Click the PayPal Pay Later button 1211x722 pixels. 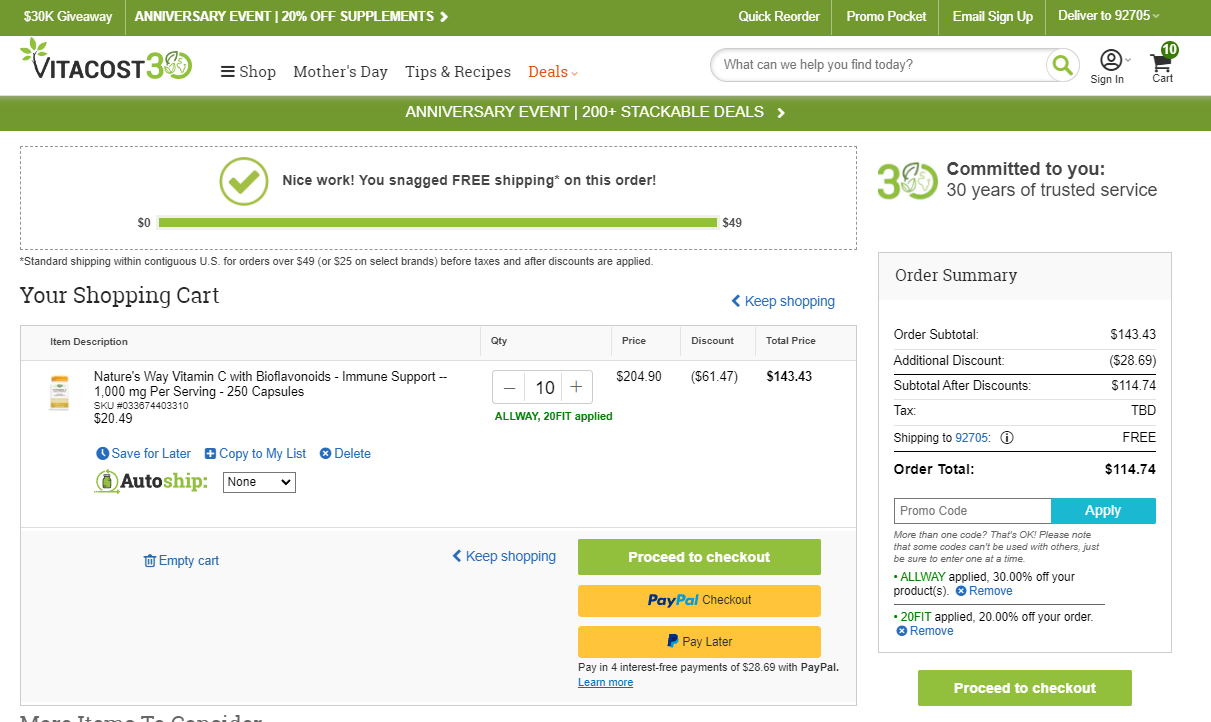(x=699, y=642)
